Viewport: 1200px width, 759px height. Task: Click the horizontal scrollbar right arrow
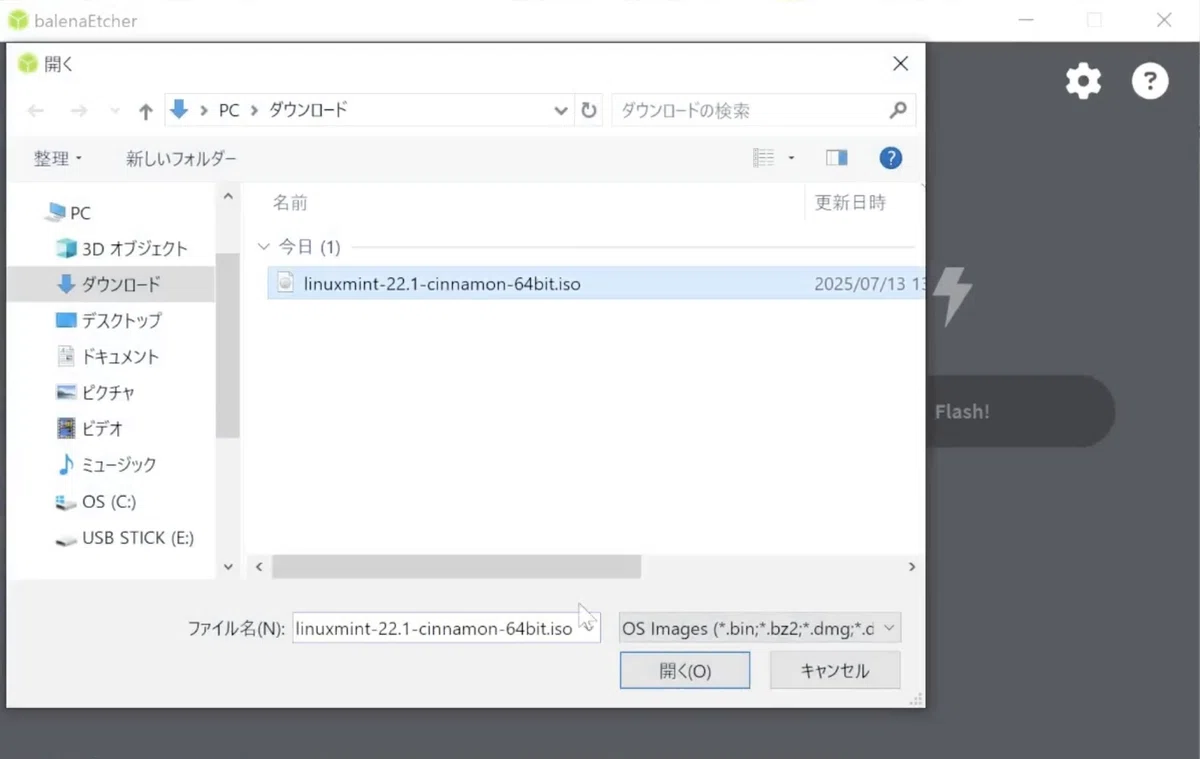click(x=911, y=567)
